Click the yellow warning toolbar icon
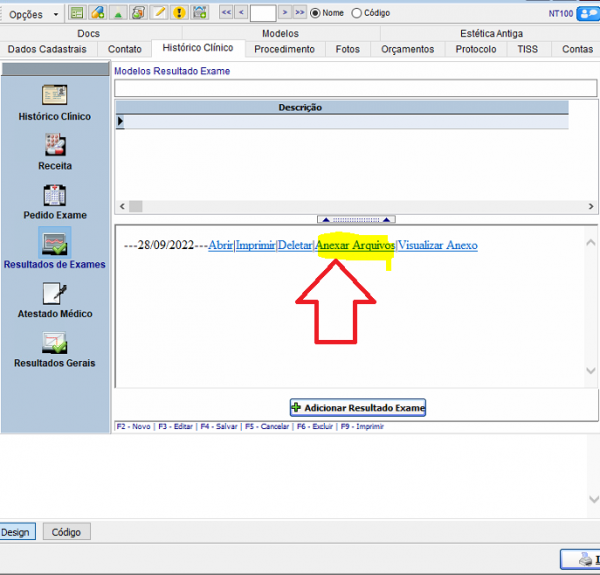The width and height of the screenshot is (600, 575). tap(179, 13)
